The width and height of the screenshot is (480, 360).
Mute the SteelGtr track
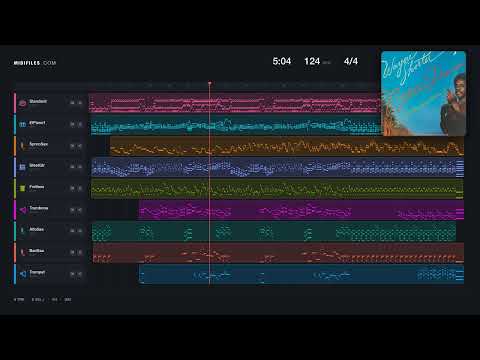(x=72, y=167)
